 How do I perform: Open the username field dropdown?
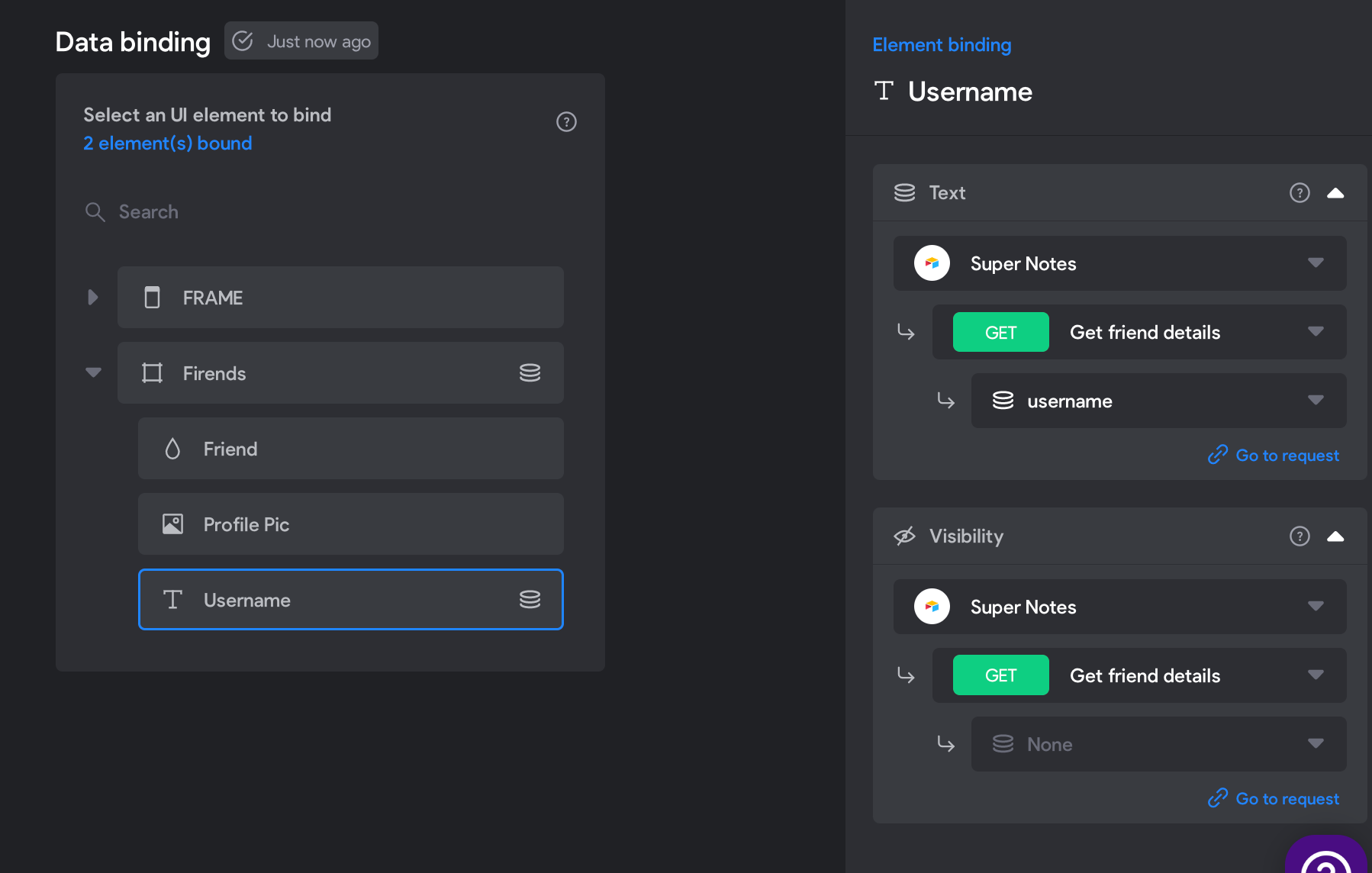1159,401
